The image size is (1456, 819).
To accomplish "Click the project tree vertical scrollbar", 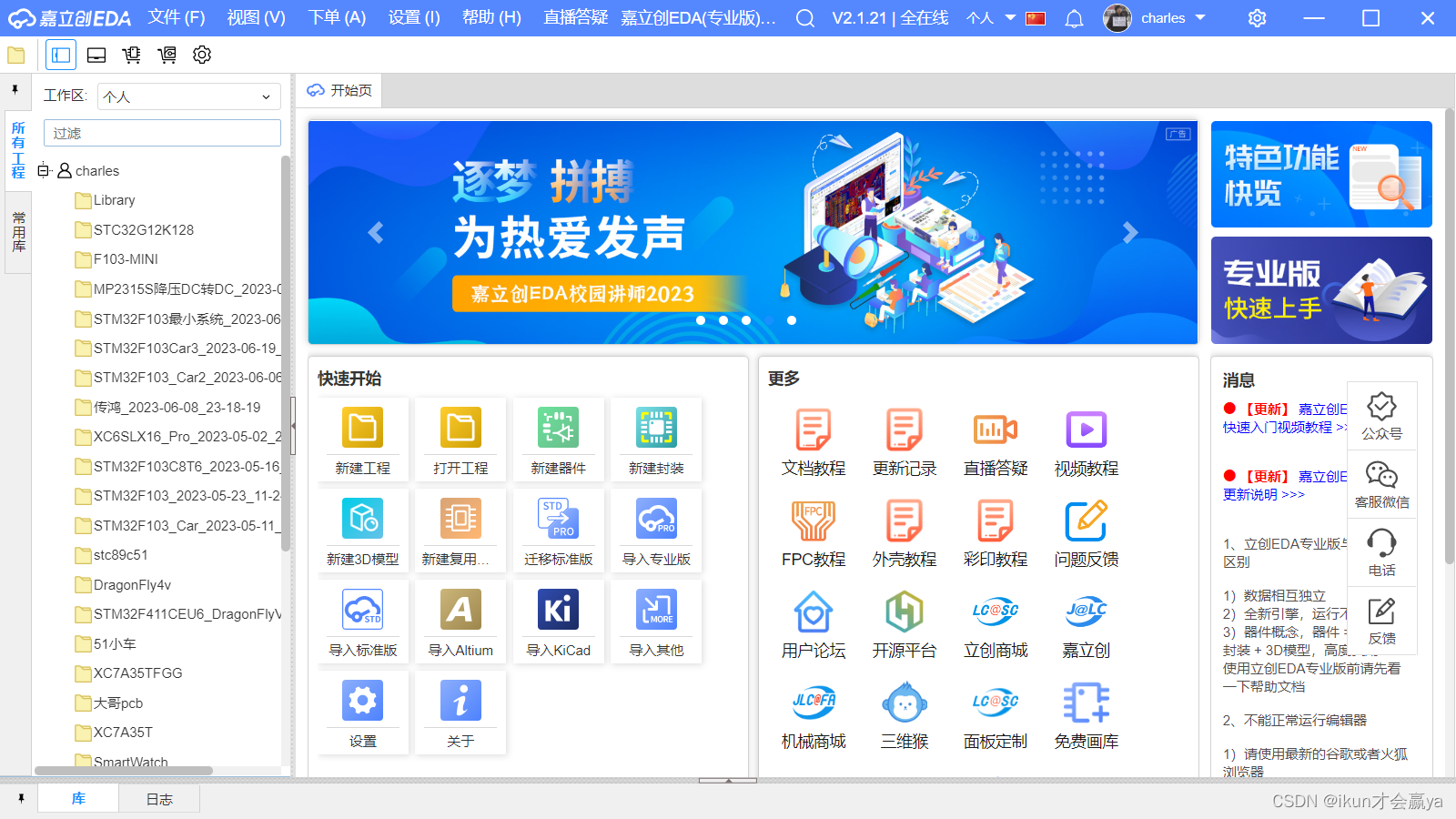I will click(286, 353).
